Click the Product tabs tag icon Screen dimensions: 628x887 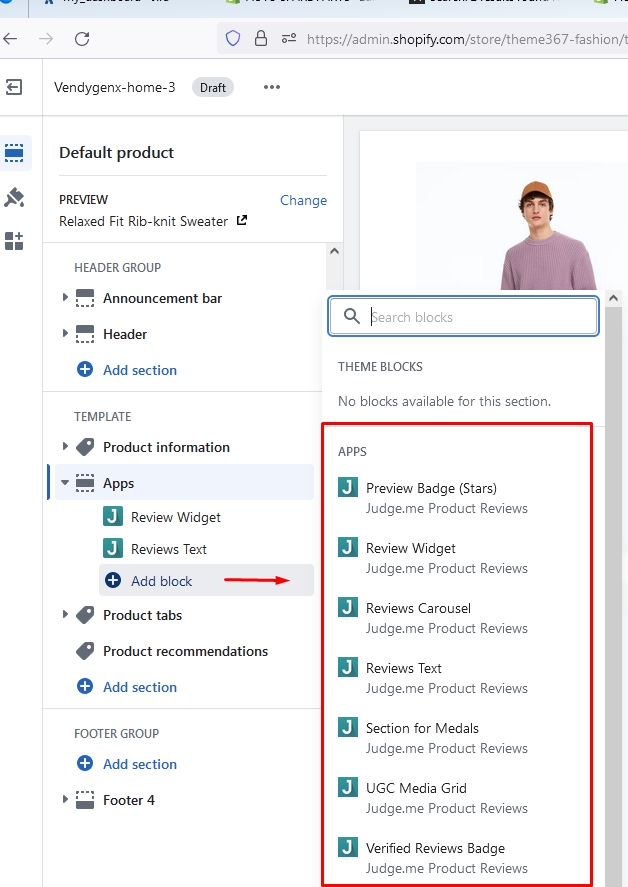(85, 615)
